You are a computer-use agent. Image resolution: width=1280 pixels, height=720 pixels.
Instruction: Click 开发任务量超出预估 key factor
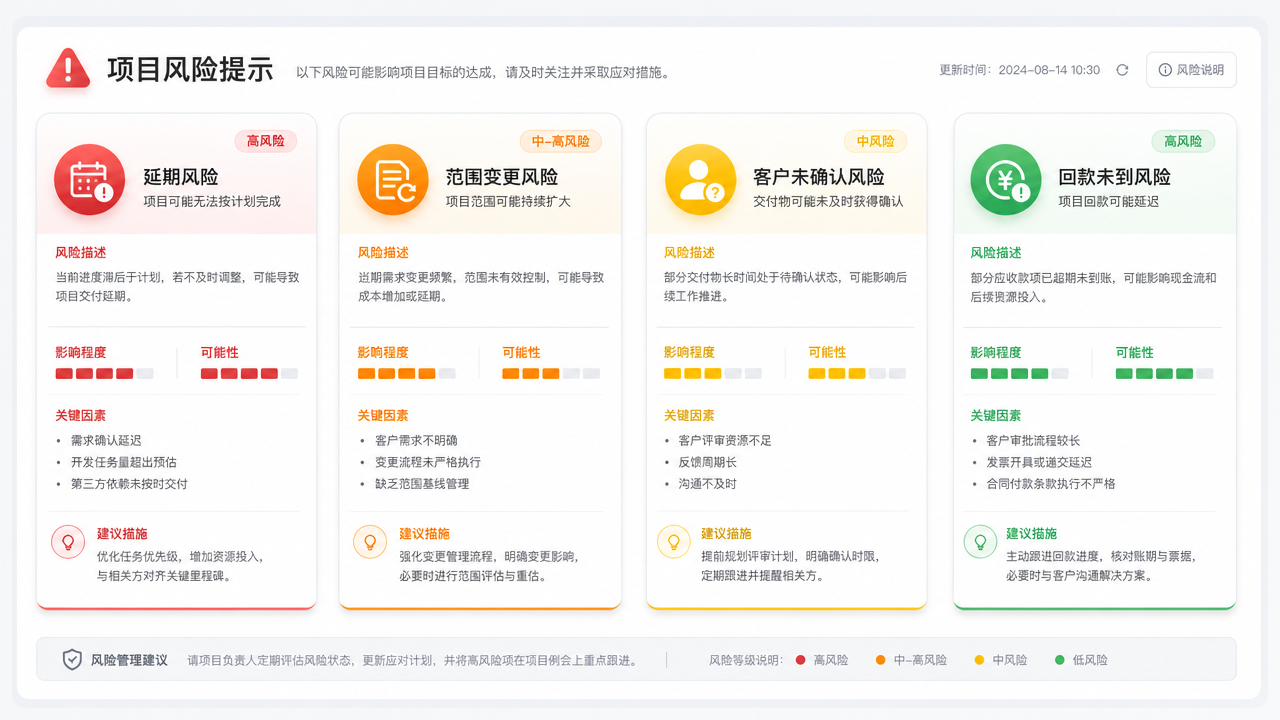pyautogui.click(x=123, y=462)
